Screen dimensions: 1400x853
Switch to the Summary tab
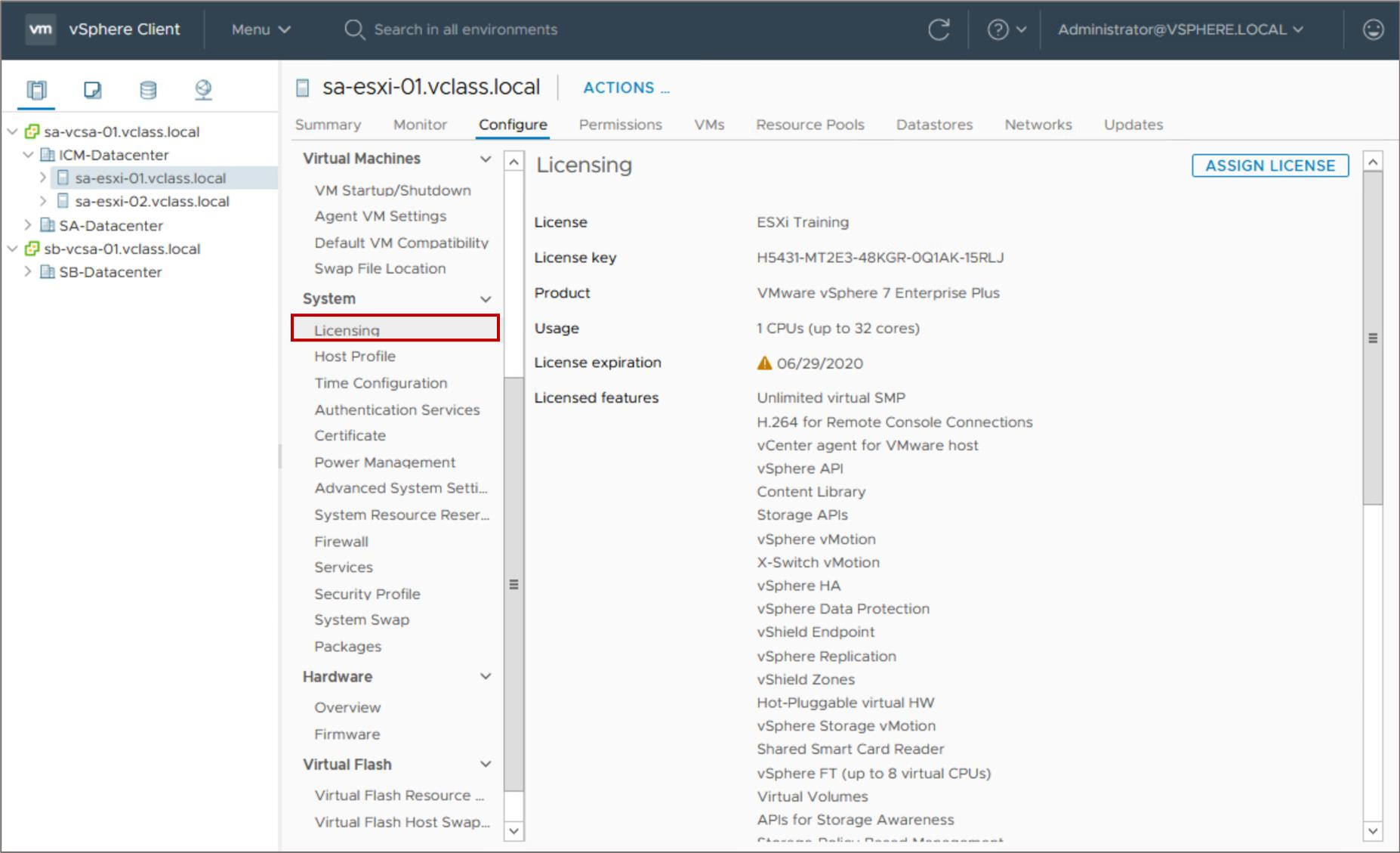point(328,125)
